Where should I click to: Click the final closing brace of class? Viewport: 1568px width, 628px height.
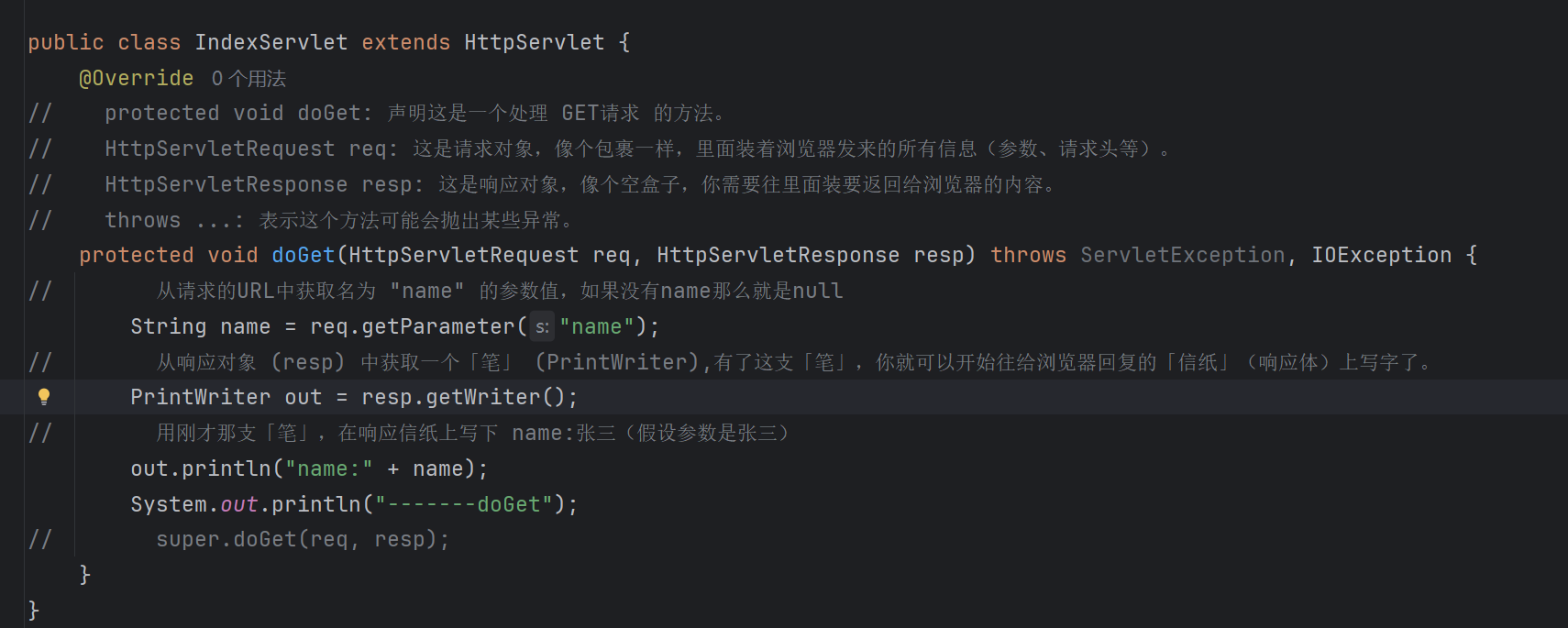34,610
